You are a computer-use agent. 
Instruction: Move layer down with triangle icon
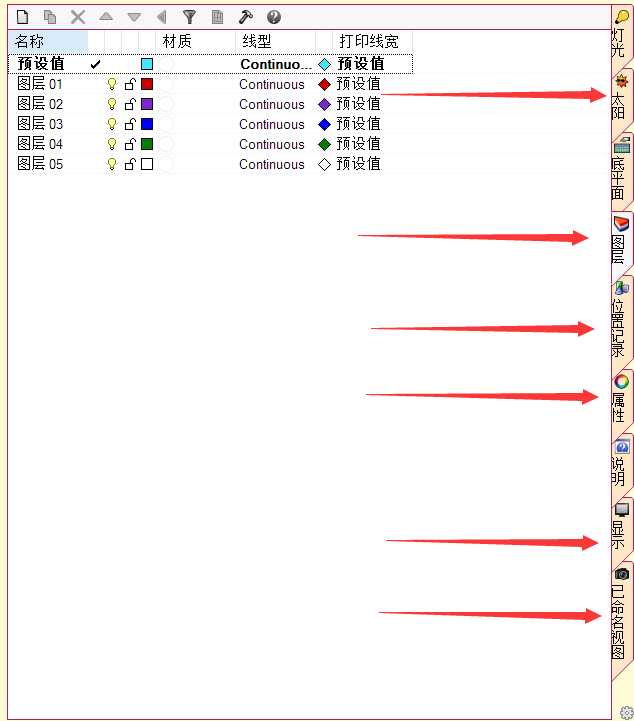tap(134, 17)
